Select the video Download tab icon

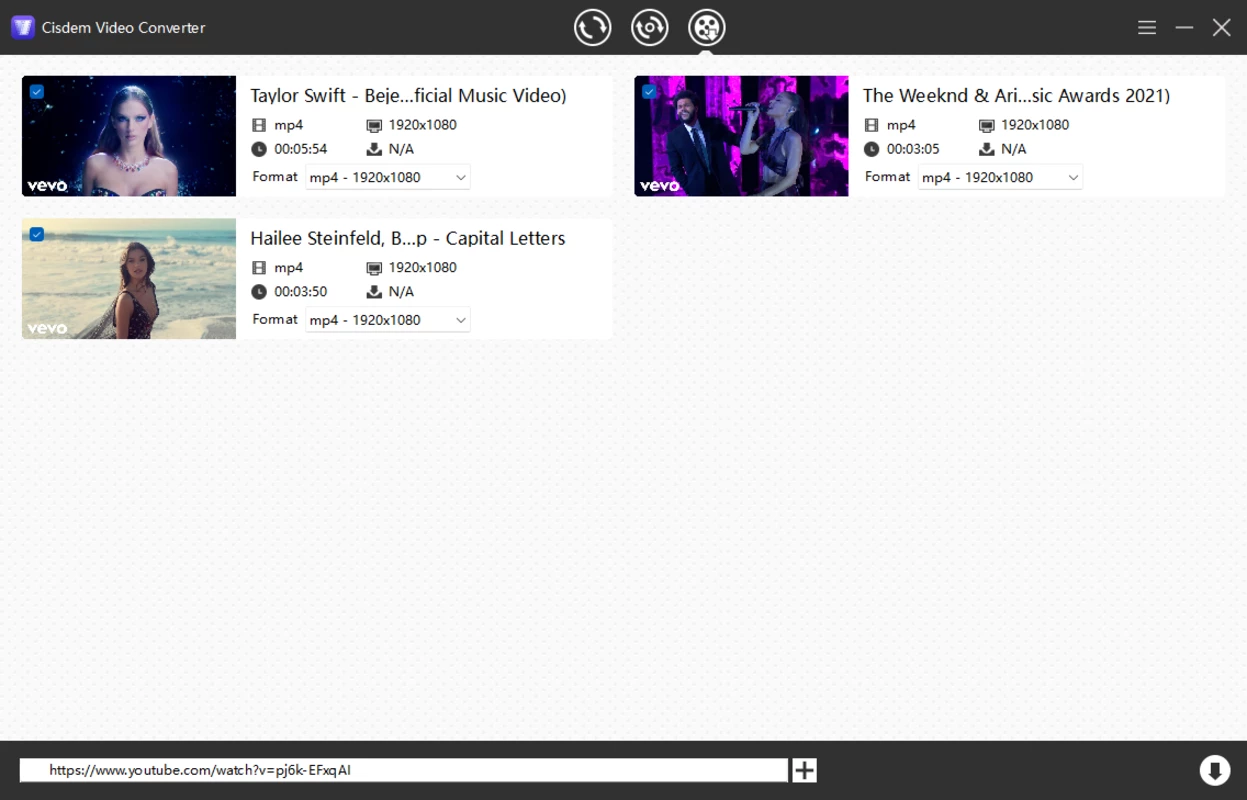[707, 27]
